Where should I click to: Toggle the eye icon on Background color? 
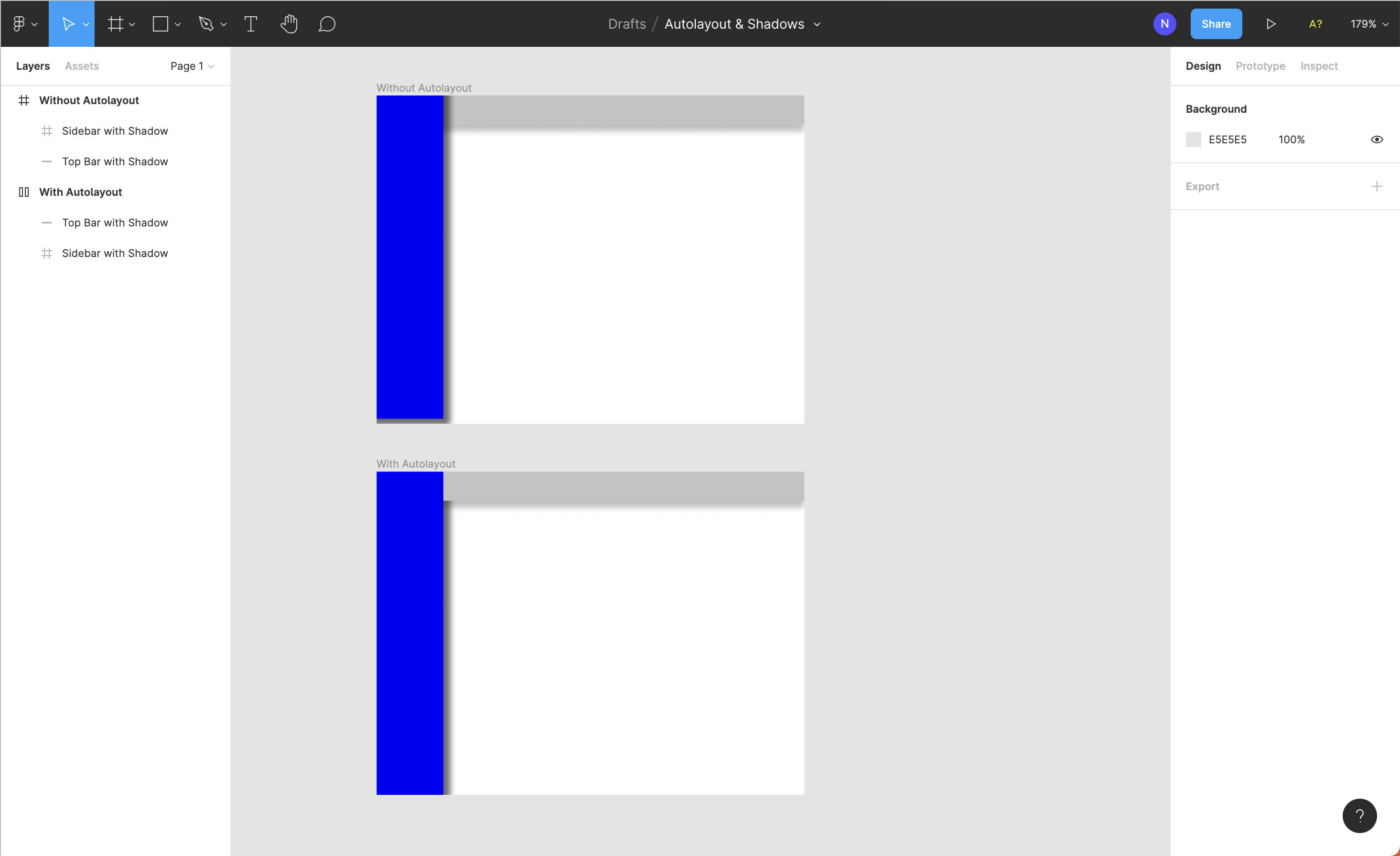1376,139
